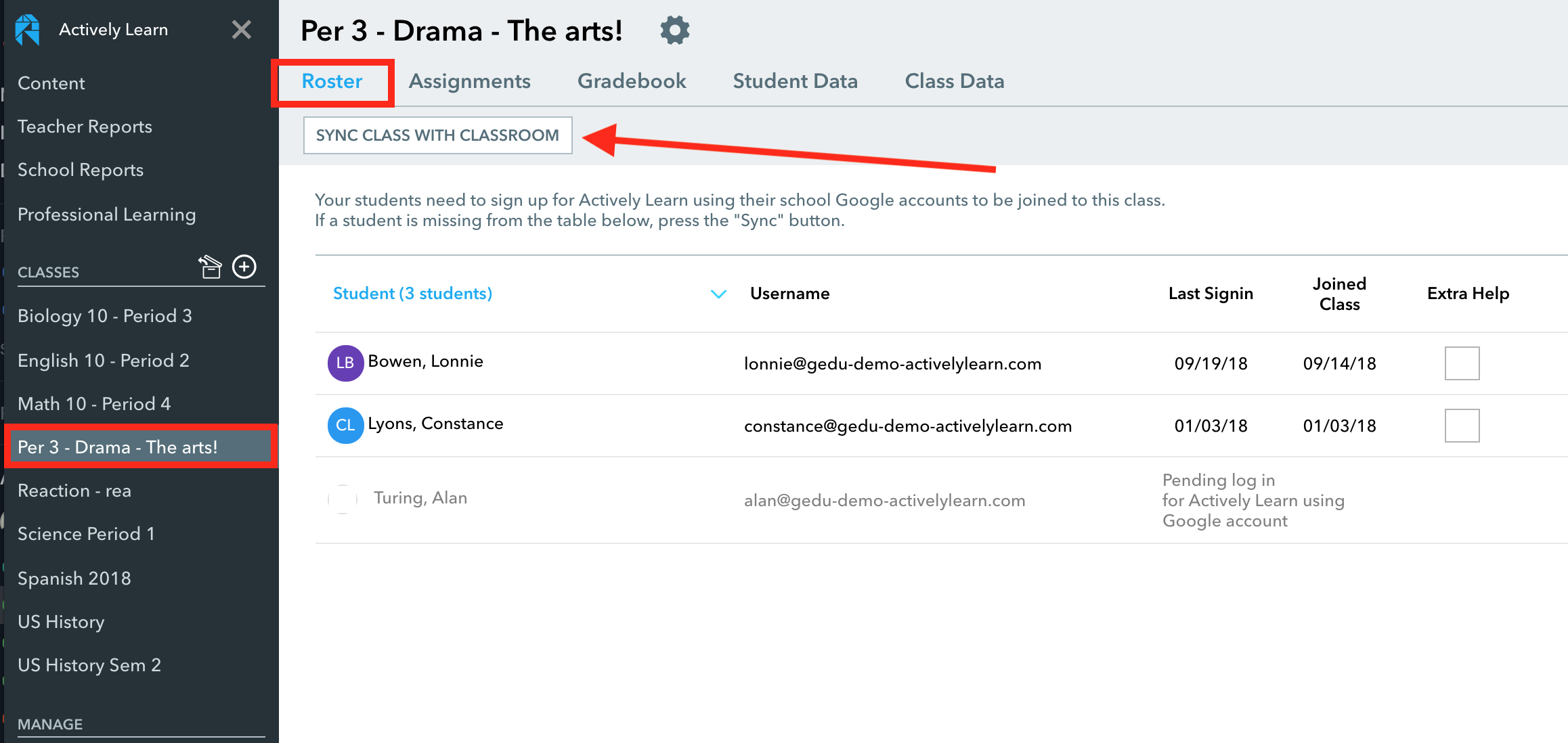This screenshot has height=743, width=1568.
Task: Click the Extra Help column header
Action: click(1468, 294)
